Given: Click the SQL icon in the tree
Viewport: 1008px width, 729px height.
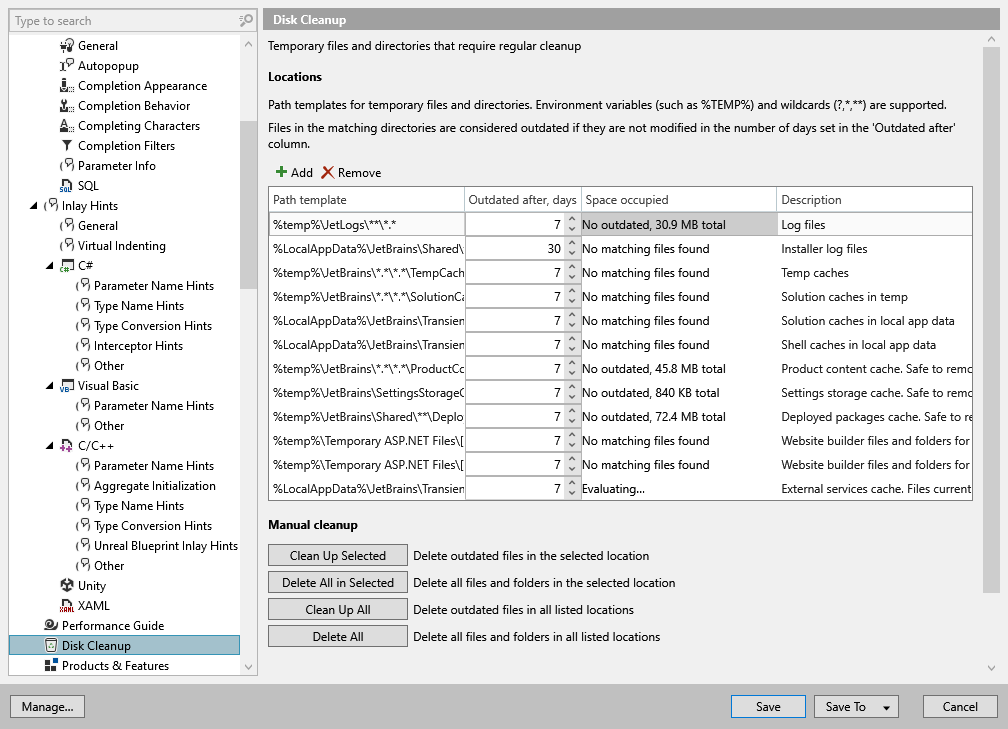Looking at the screenshot, I should (x=67, y=186).
